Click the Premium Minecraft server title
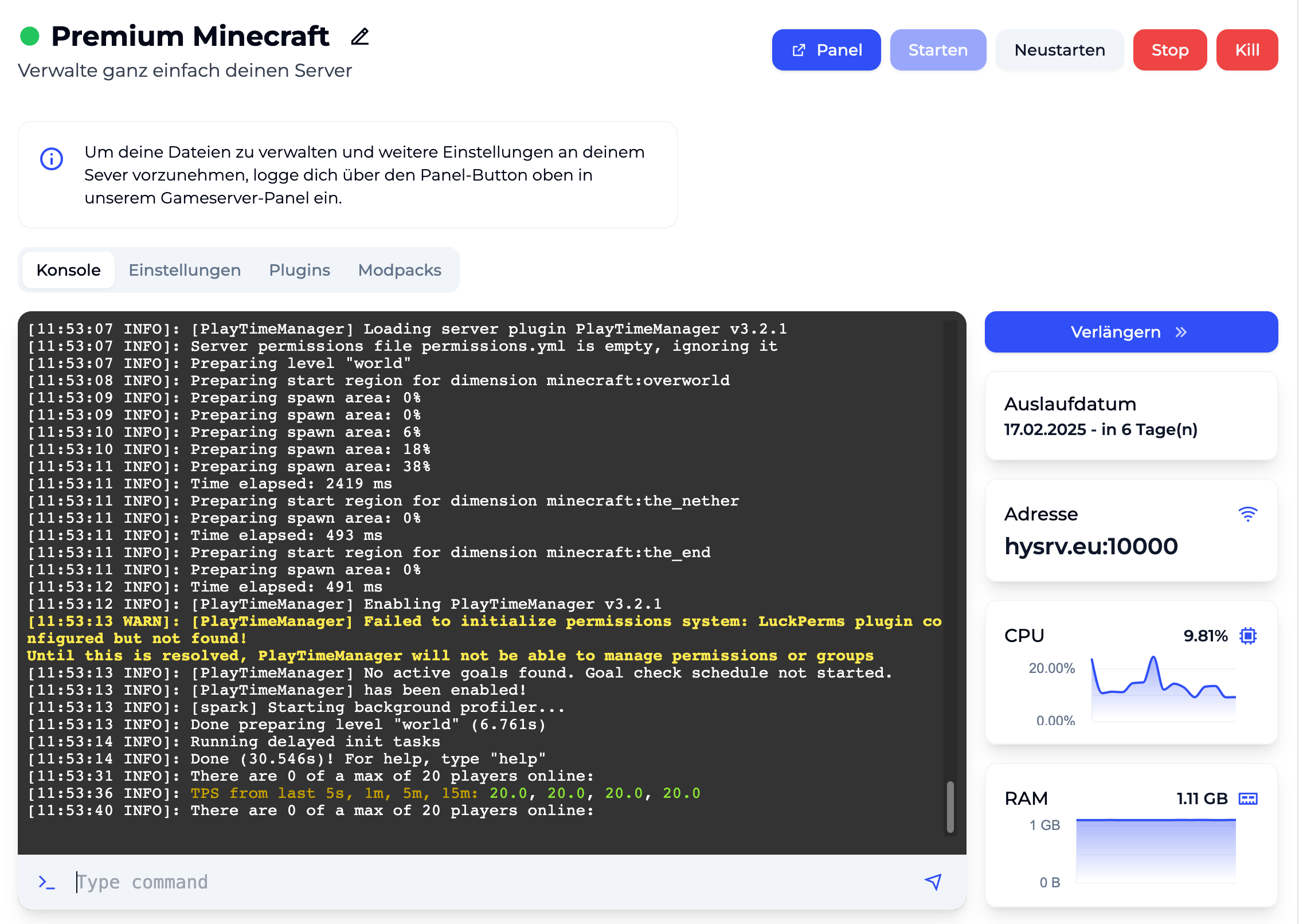This screenshot has height=924, width=1299. click(190, 36)
